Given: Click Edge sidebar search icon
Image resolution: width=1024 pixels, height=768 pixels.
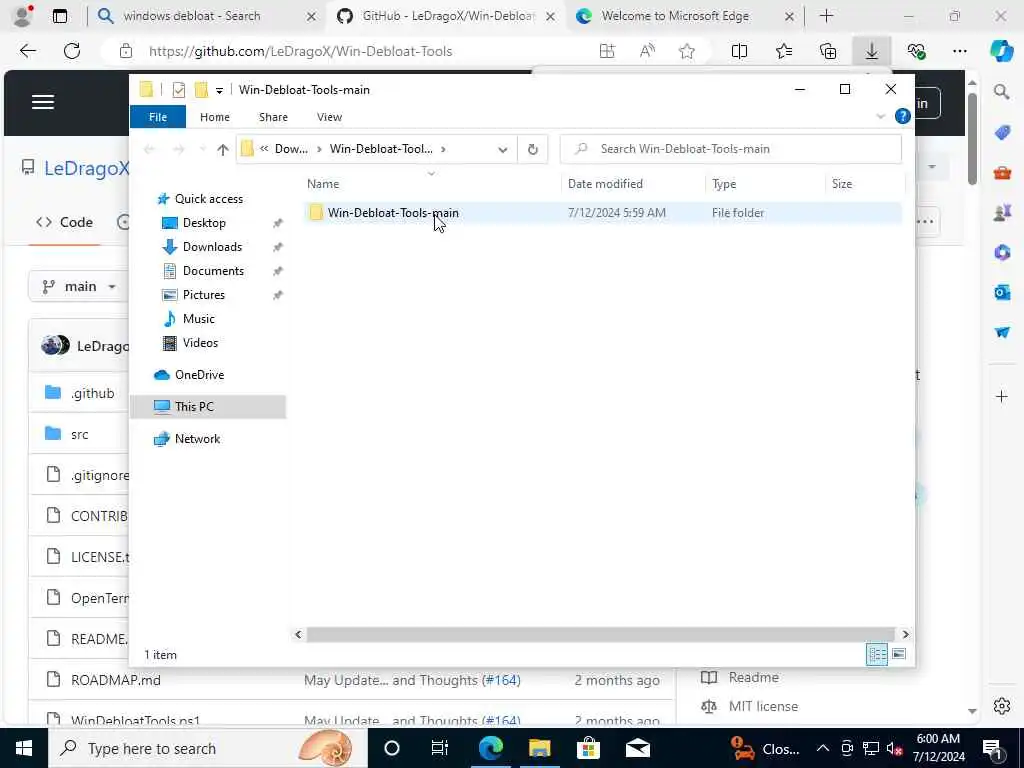Looking at the screenshot, I should point(1002,92).
